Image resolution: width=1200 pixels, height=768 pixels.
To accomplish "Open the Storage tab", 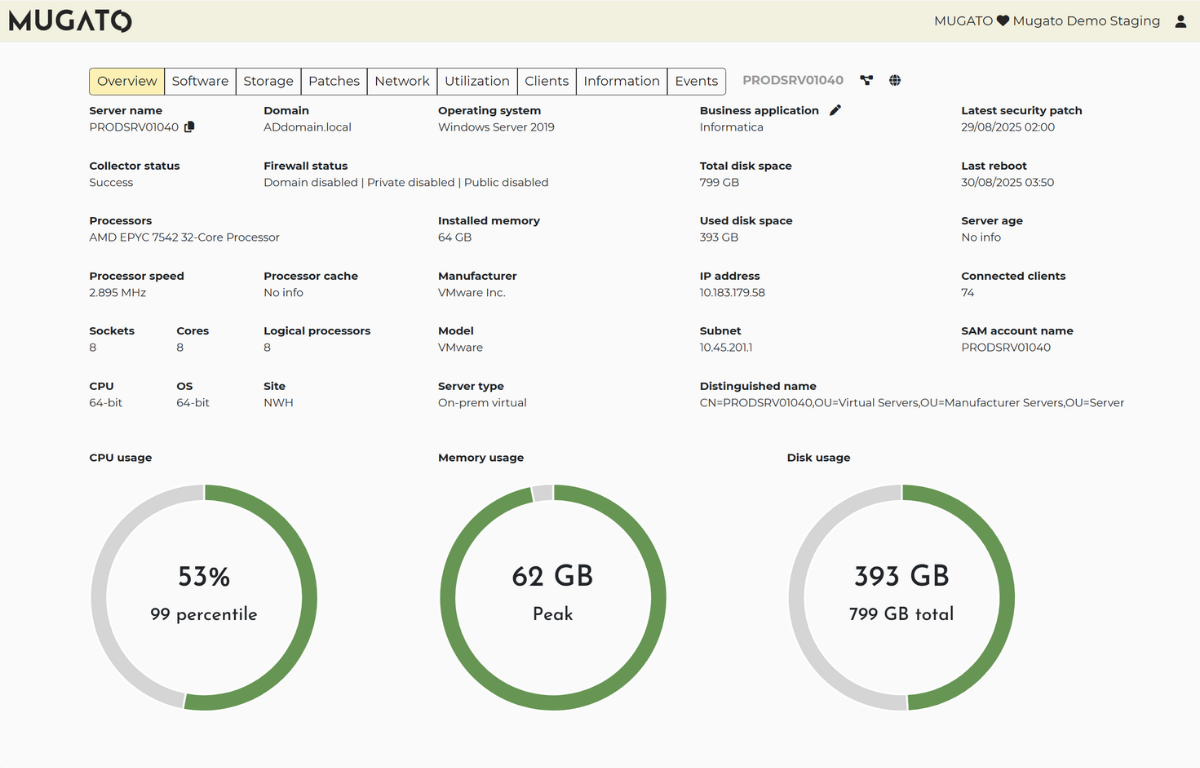I will tap(268, 81).
